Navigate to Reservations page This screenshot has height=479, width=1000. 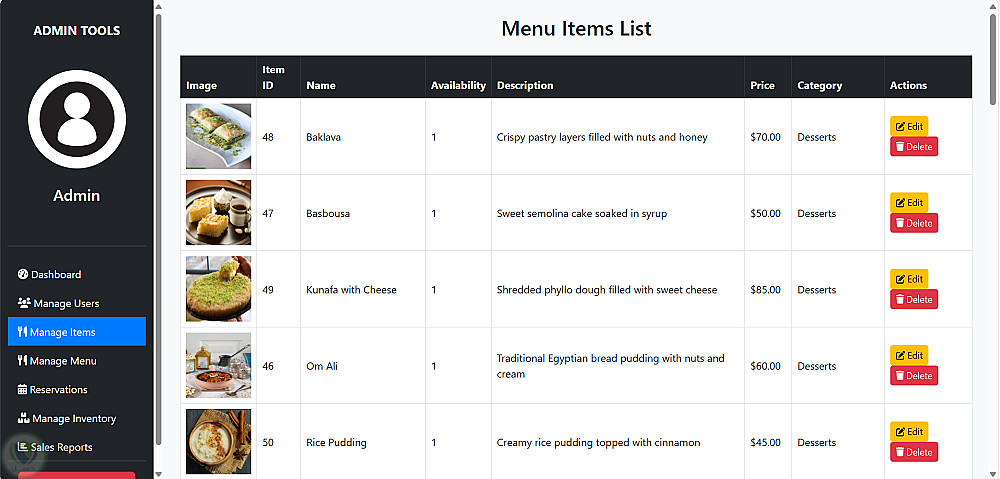[59, 390]
